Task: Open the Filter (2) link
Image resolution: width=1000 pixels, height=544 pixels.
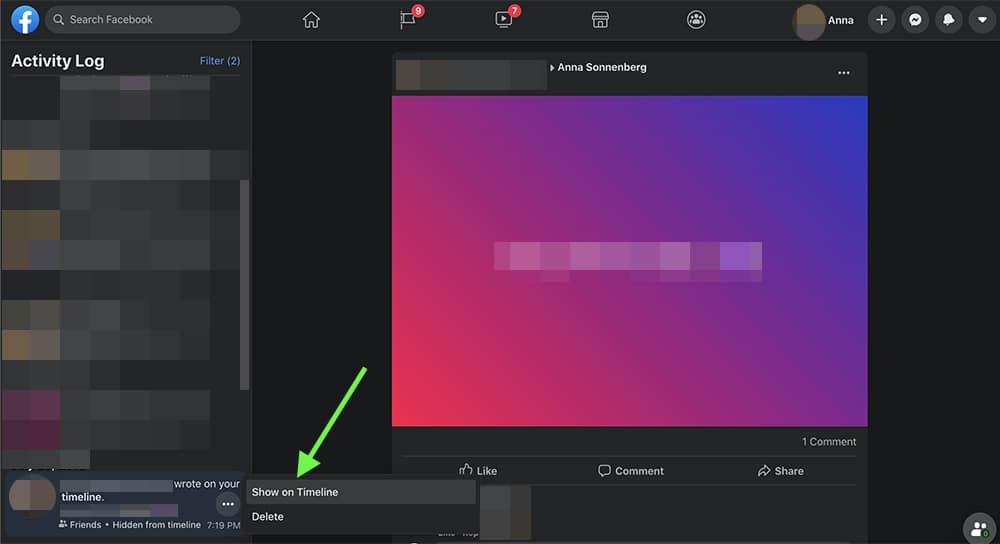Action: click(x=220, y=61)
